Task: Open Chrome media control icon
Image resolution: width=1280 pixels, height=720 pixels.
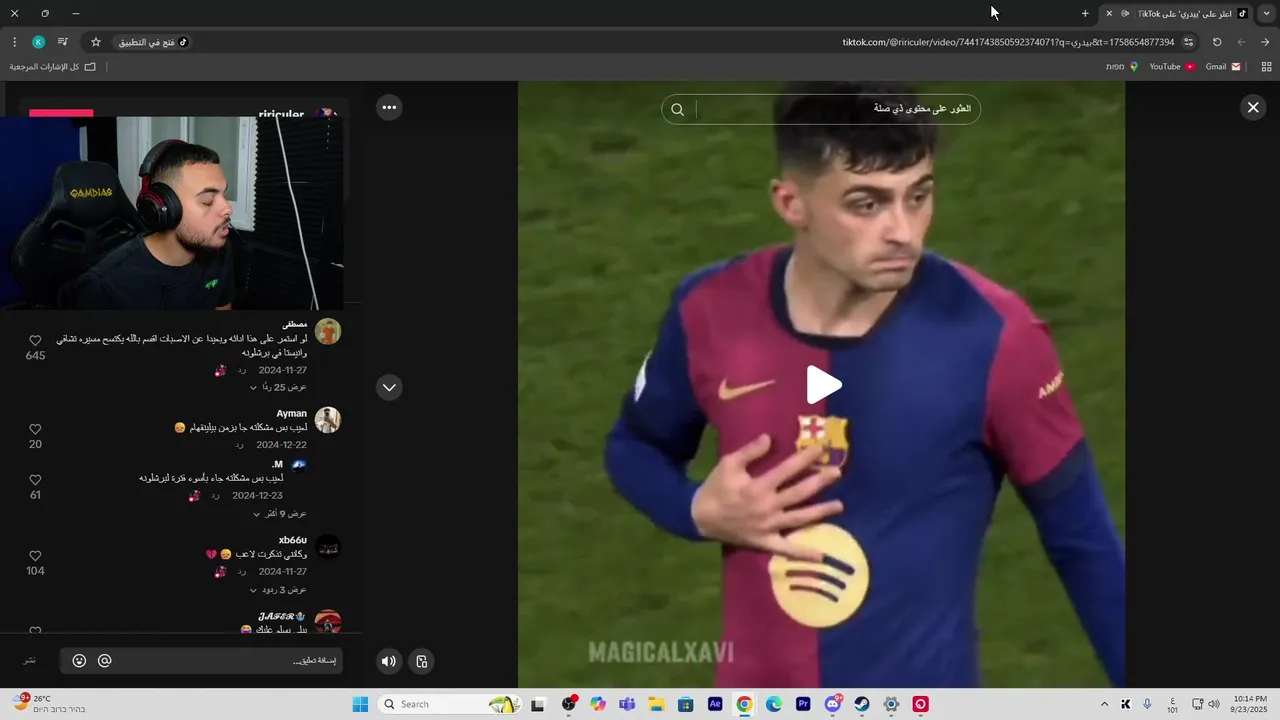Action: tap(62, 42)
